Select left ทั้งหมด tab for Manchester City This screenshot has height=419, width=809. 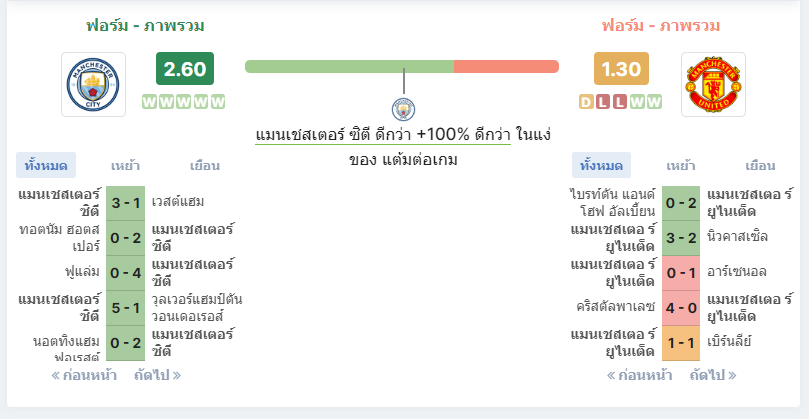[x=46, y=166]
